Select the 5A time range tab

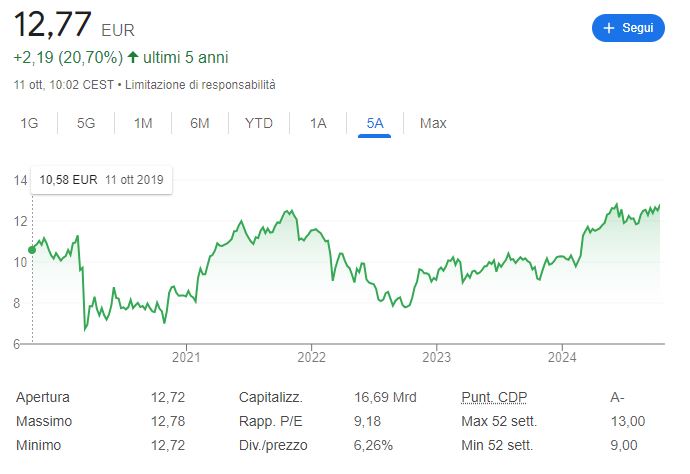[375, 123]
